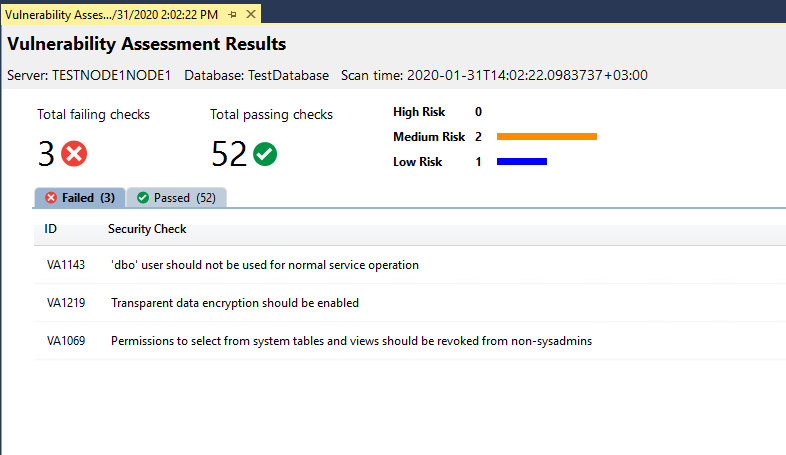
Task: Click the red X icon in Failed tab
Action: pos(51,198)
